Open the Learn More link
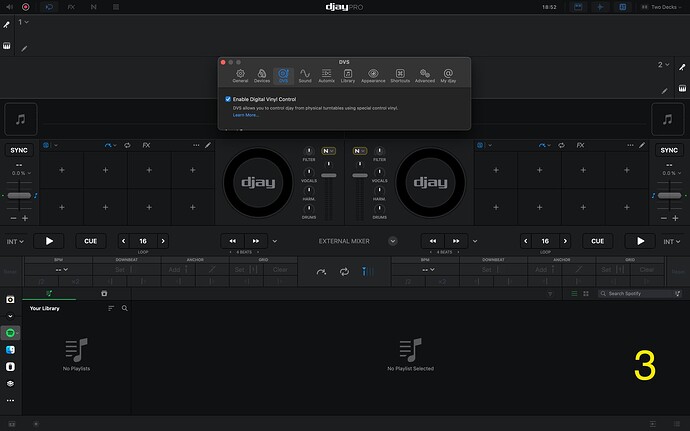Image resolution: width=690 pixels, height=431 pixels. (246, 115)
